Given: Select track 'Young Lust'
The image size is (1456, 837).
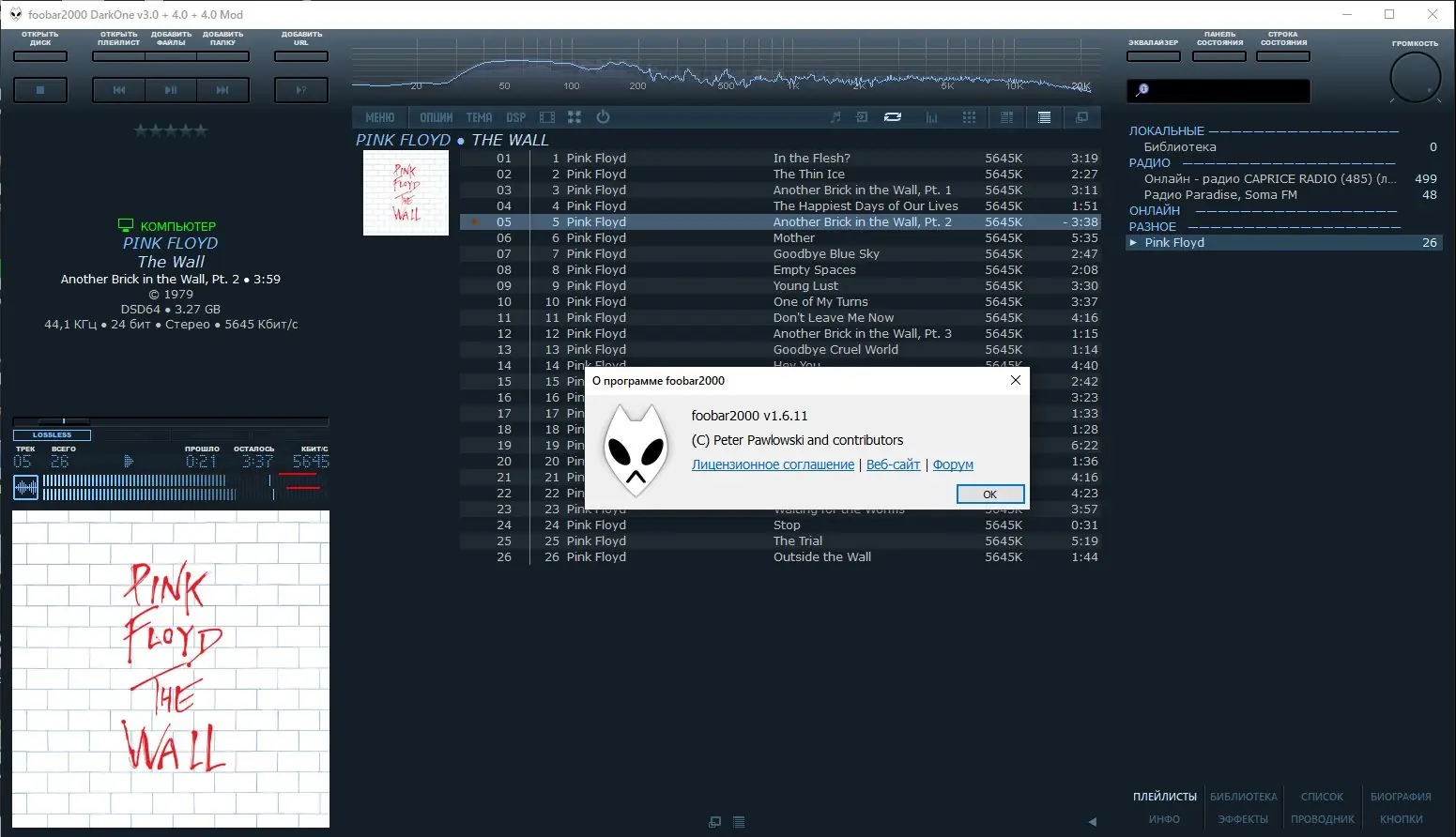Looking at the screenshot, I should coord(780,286).
